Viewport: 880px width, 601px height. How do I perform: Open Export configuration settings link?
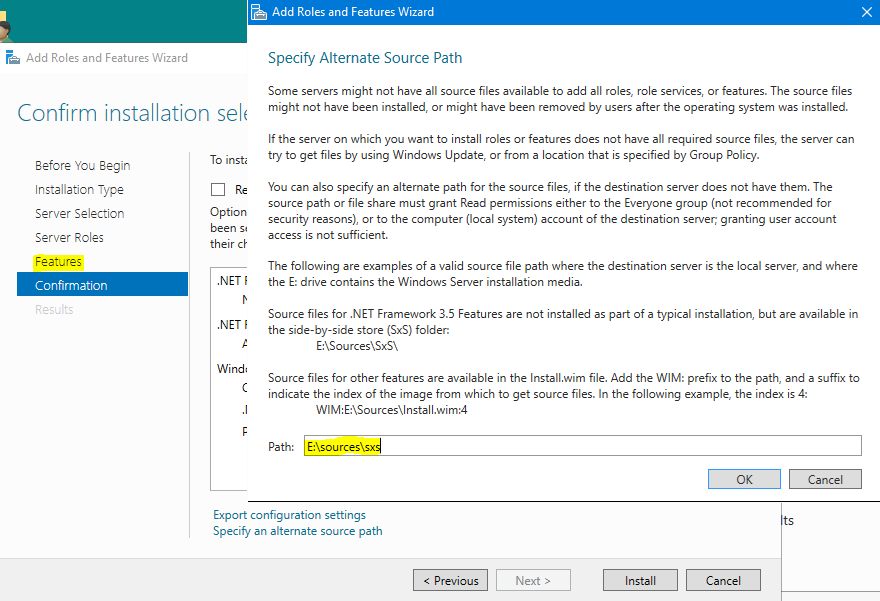[289, 515]
